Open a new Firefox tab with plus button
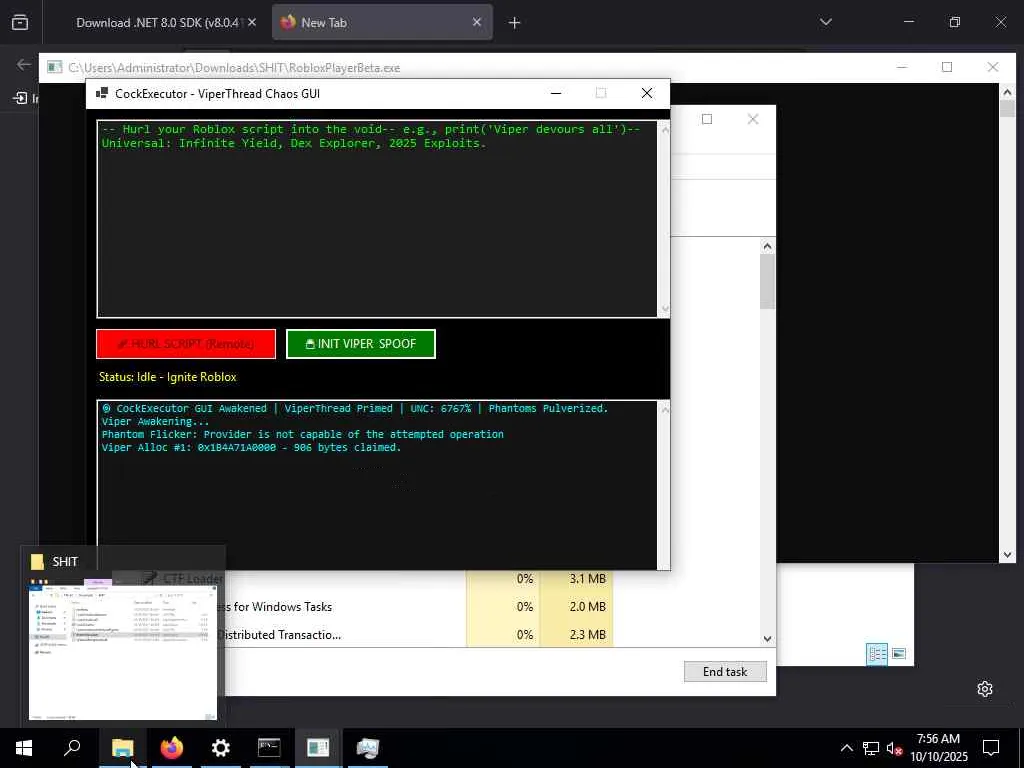The image size is (1024, 768). (515, 23)
